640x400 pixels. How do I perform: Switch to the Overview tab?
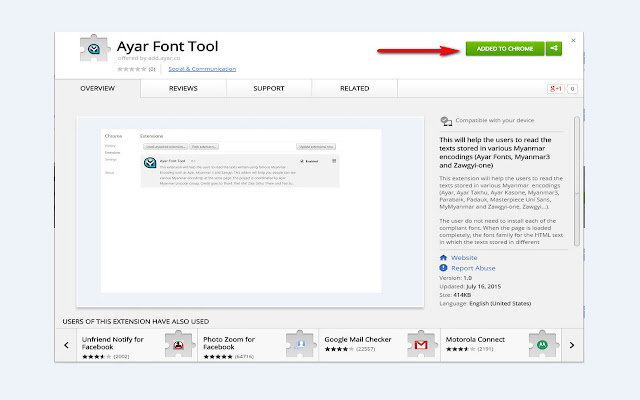(x=98, y=89)
